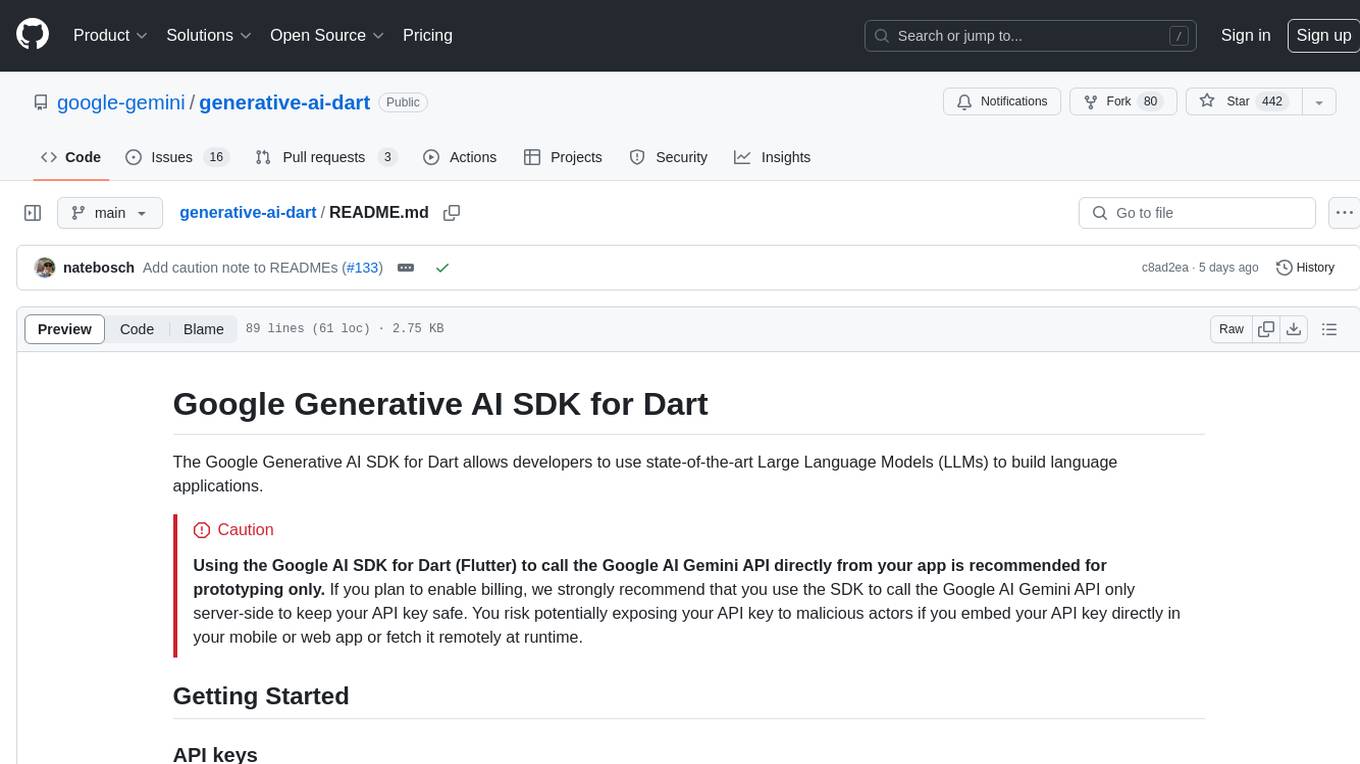Switch to the Actions tab
The height and width of the screenshot is (764, 1360).
pyautogui.click(x=460, y=157)
